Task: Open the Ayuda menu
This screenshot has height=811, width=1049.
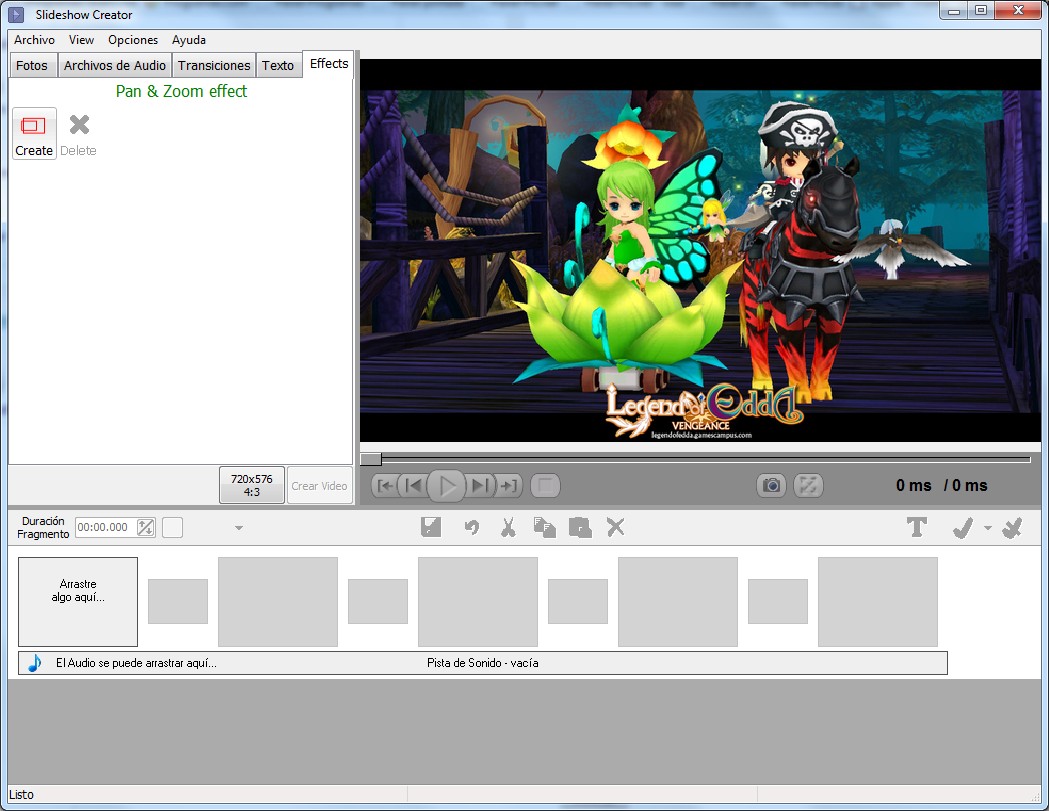Action: tap(189, 40)
